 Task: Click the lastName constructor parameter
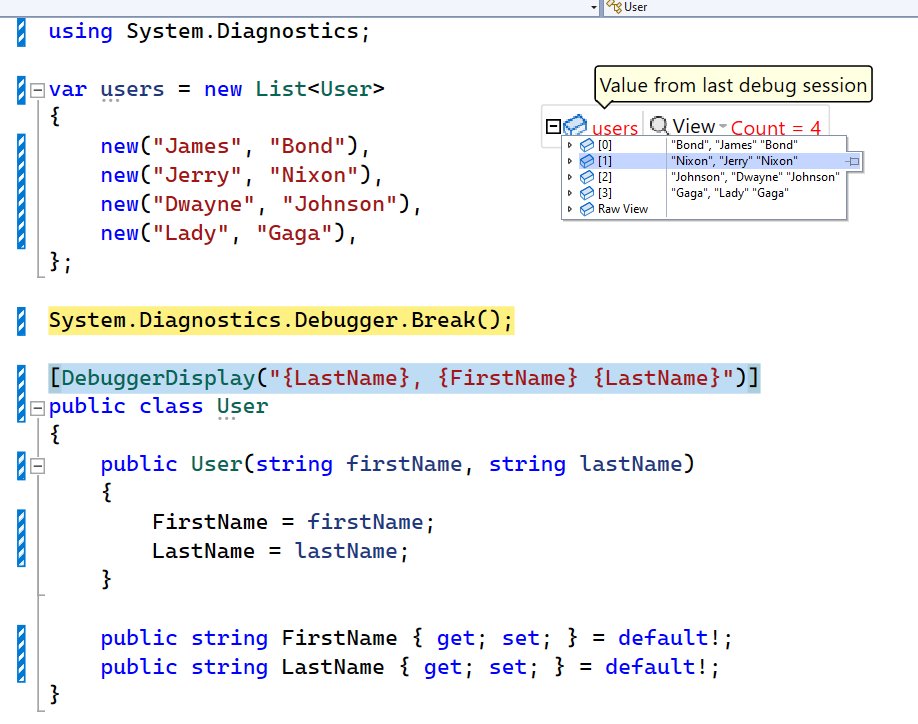[x=631, y=464]
